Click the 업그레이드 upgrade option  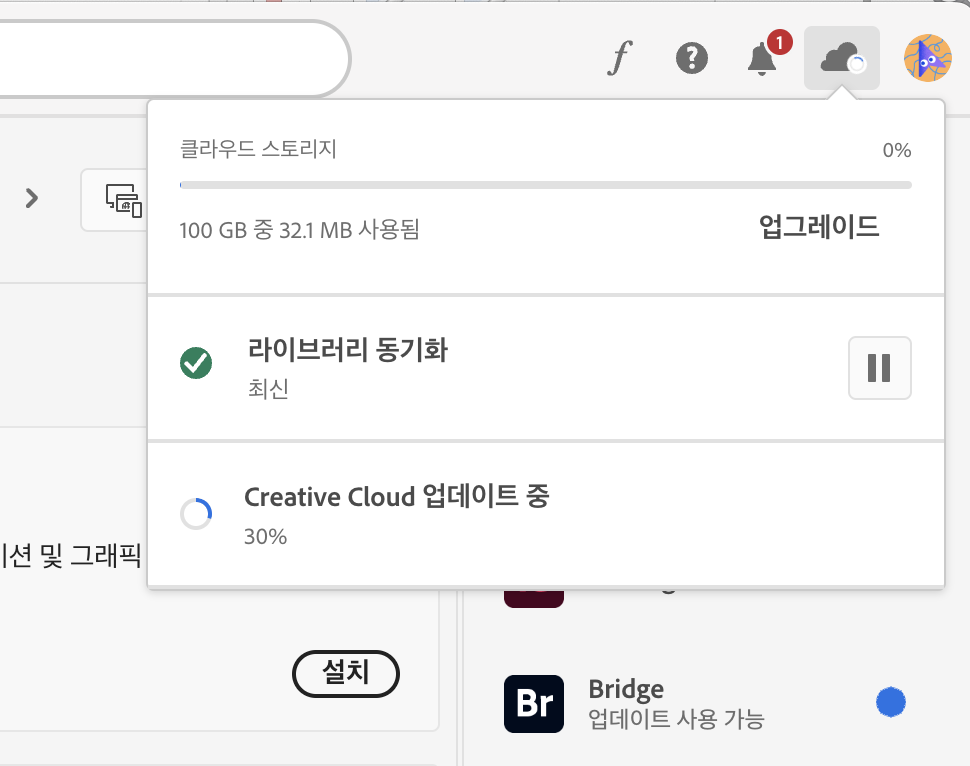[x=818, y=227]
